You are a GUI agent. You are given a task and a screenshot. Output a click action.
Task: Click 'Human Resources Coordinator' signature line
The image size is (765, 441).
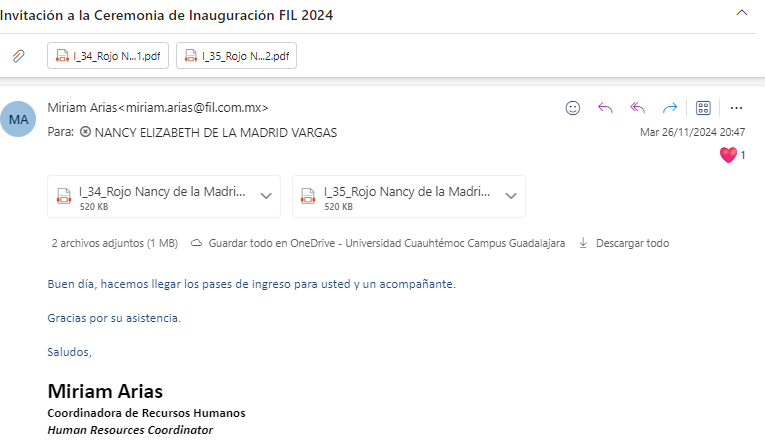[130, 430]
